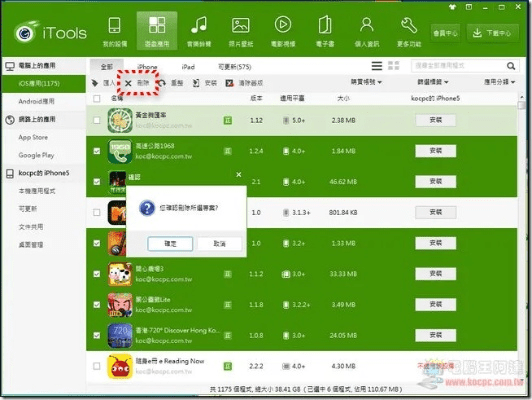Open the Personal info person icon
The height and width of the screenshot is (400, 532).
tap(367, 25)
